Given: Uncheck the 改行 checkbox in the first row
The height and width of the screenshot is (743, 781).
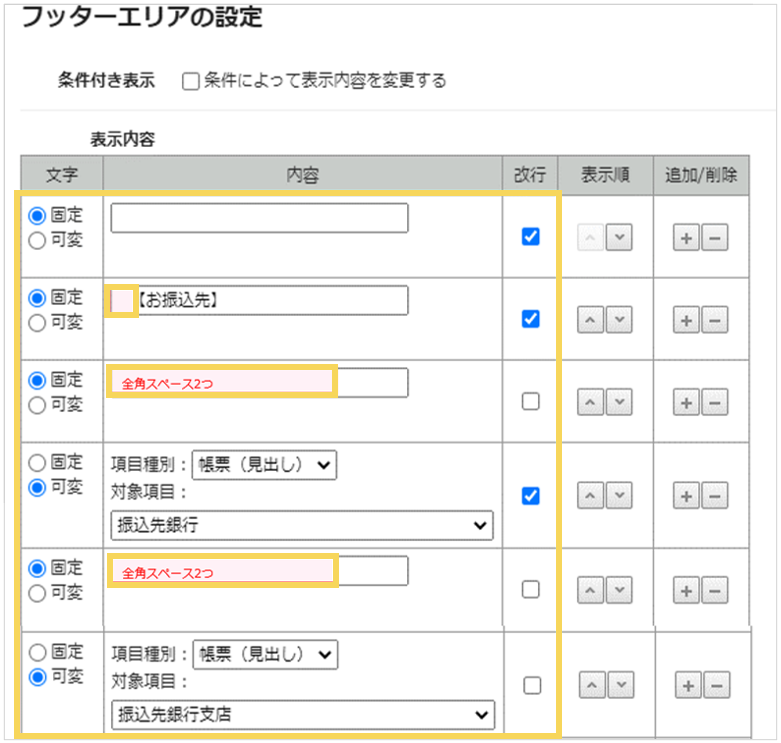Looking at the screenshot, I should pyautogui.click(x=531, y=237).
